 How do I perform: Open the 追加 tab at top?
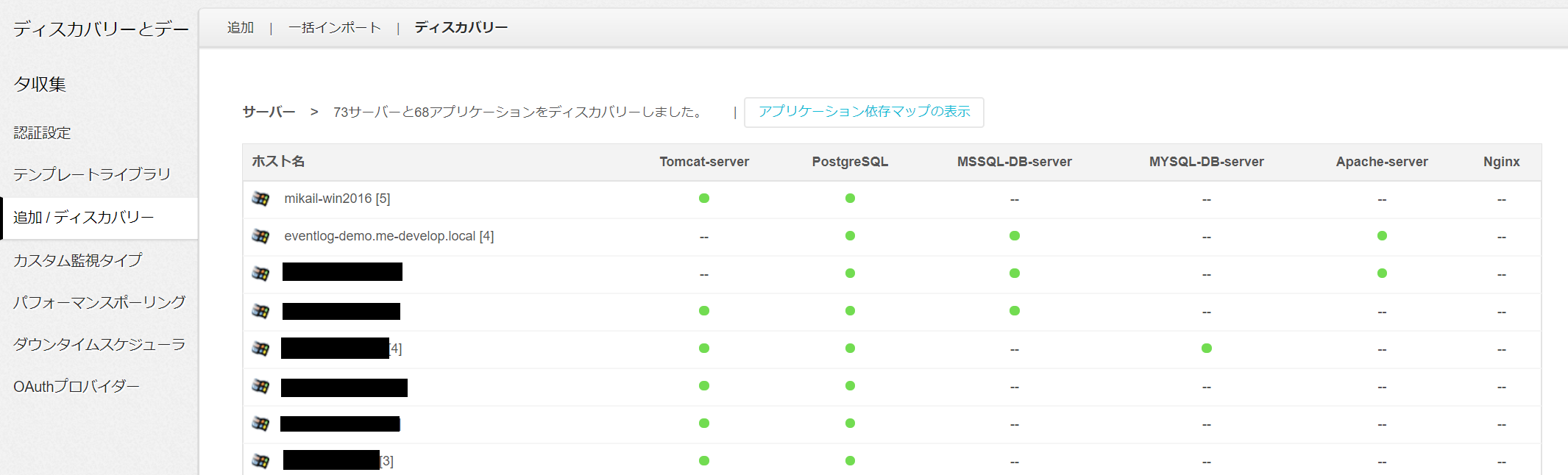point(241,28)
